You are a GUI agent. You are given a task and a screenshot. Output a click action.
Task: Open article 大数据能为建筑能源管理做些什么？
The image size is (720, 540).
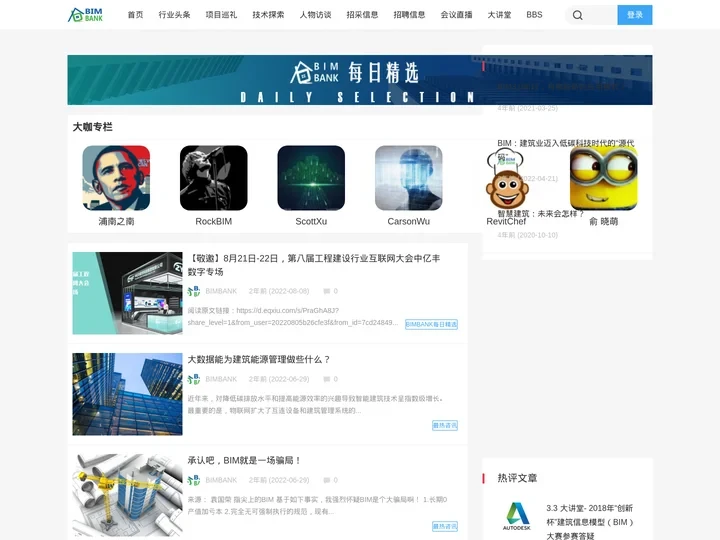tap(259, 360)
